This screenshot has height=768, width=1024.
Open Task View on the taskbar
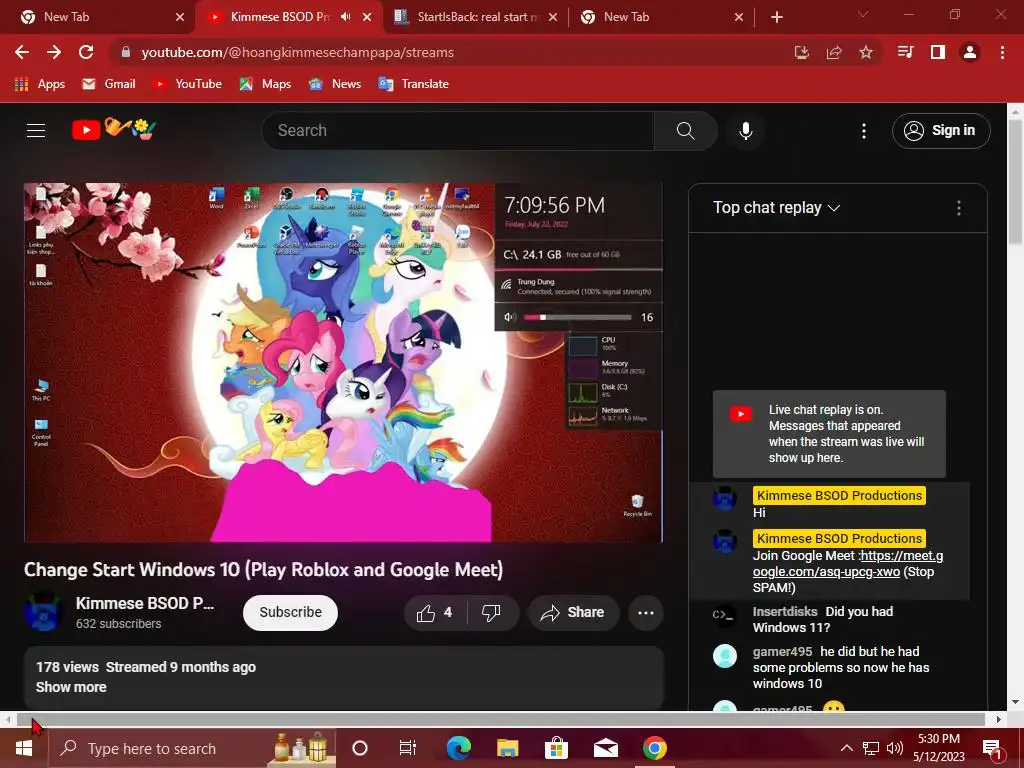(408, 748)
